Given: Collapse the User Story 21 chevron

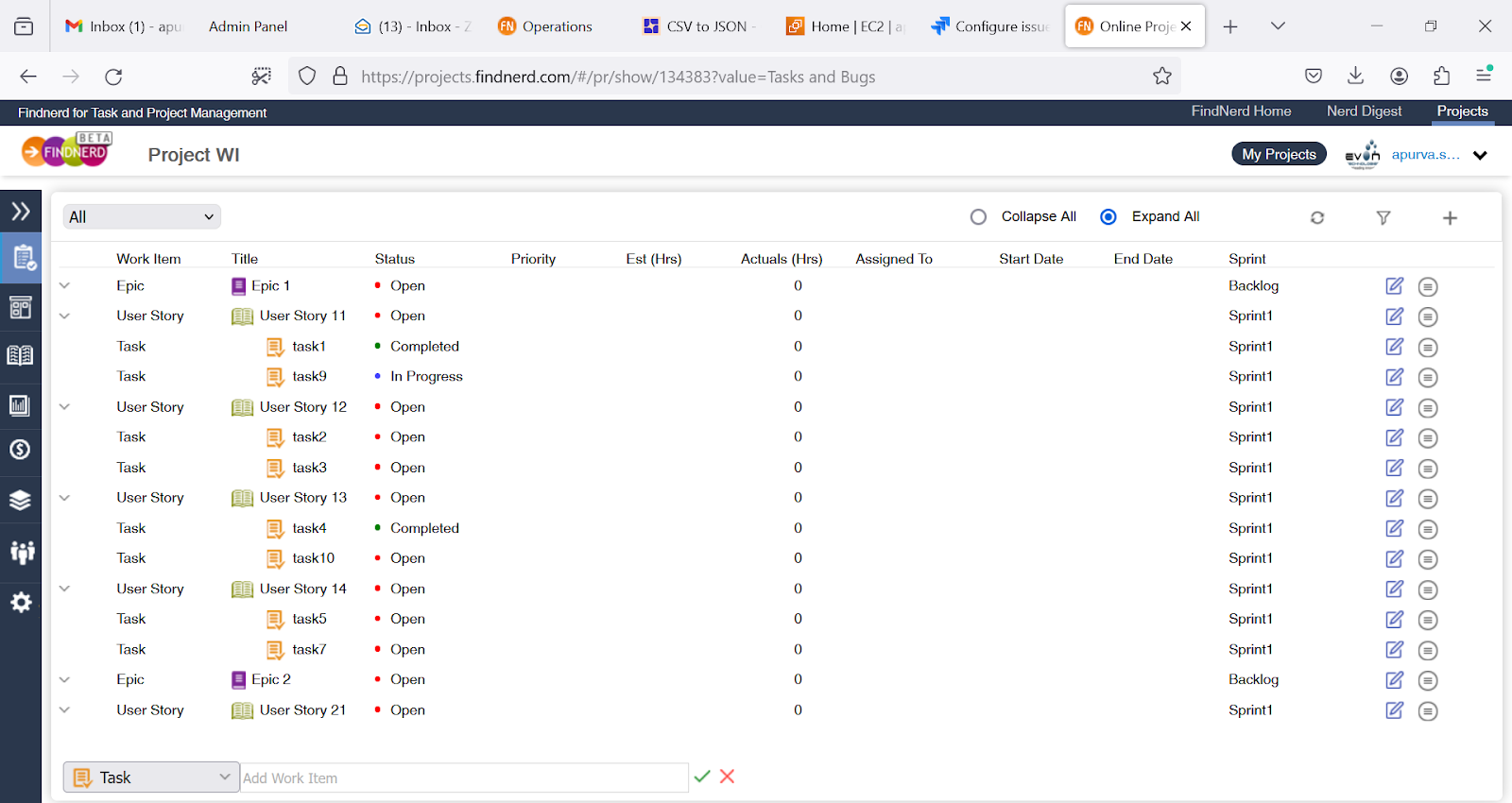Looking at the screenshot, I should pyautogui.click(x=64, y=710).
